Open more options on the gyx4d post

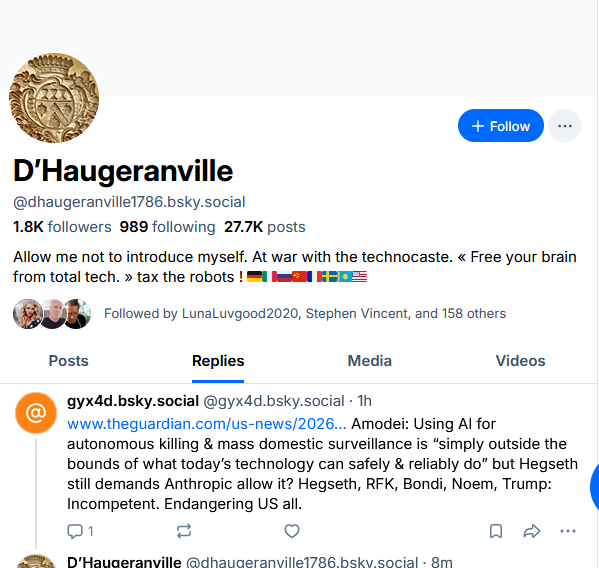coord(568,531)
